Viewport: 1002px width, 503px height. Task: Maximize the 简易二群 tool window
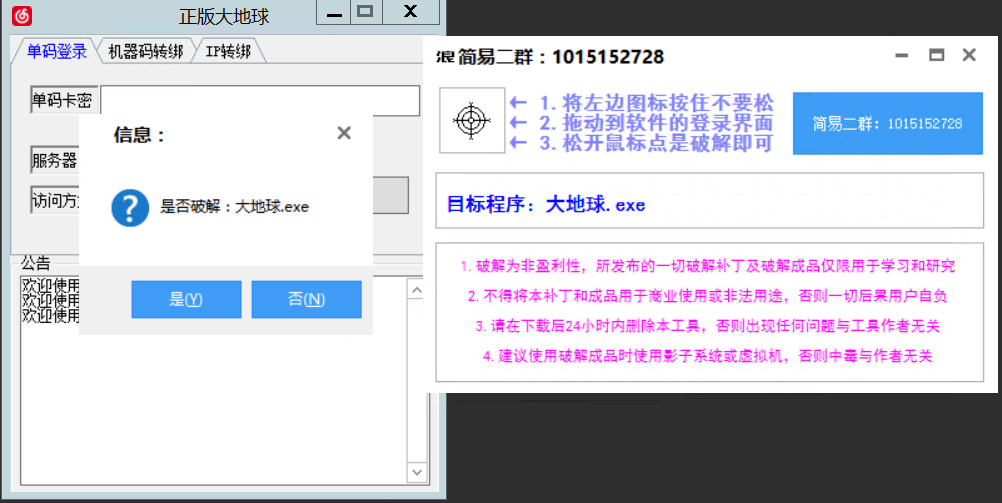936,56
